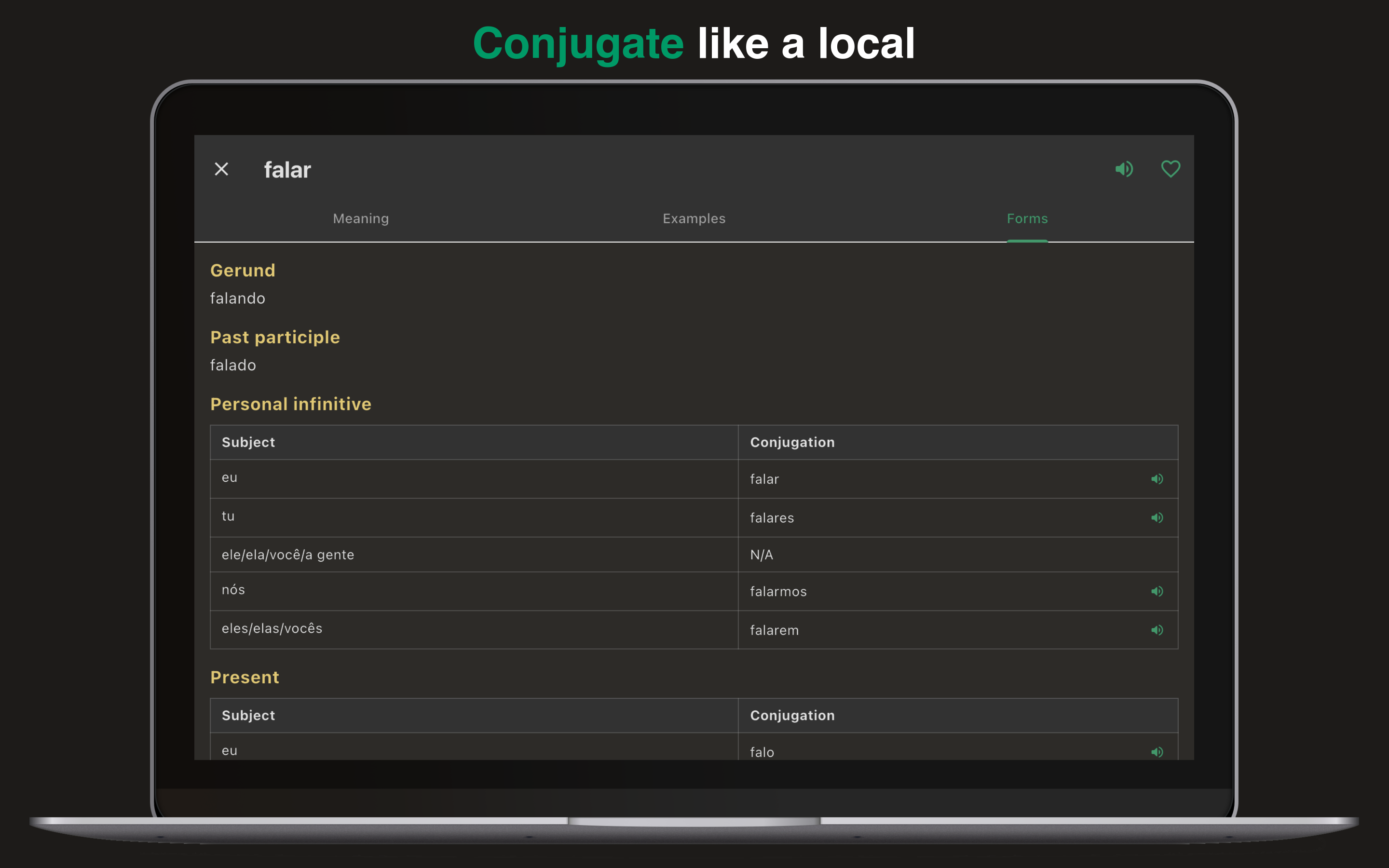
Task: Click eu in Personal infinitive table
Action: pos(230,477)
